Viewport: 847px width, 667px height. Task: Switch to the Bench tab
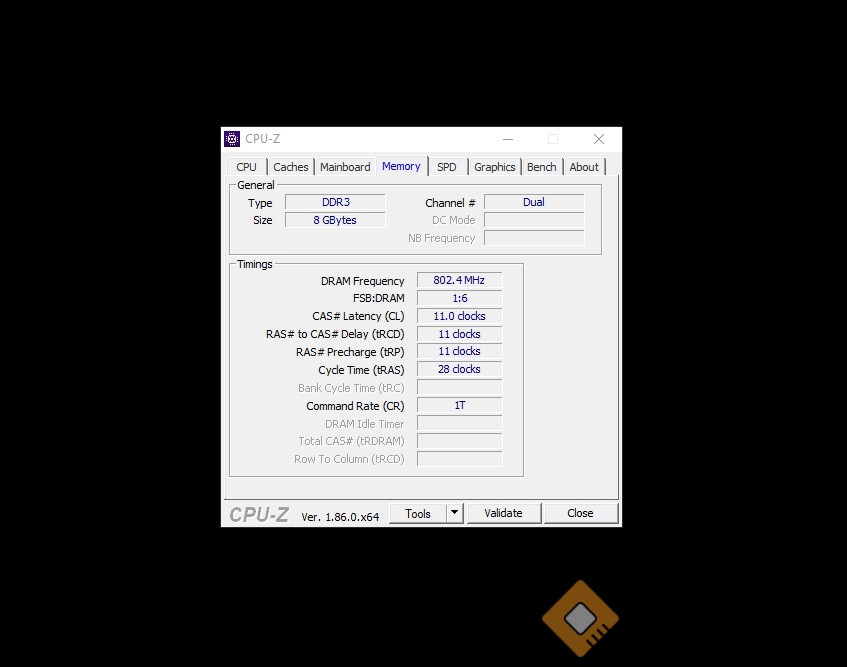(x=542, y=167)
